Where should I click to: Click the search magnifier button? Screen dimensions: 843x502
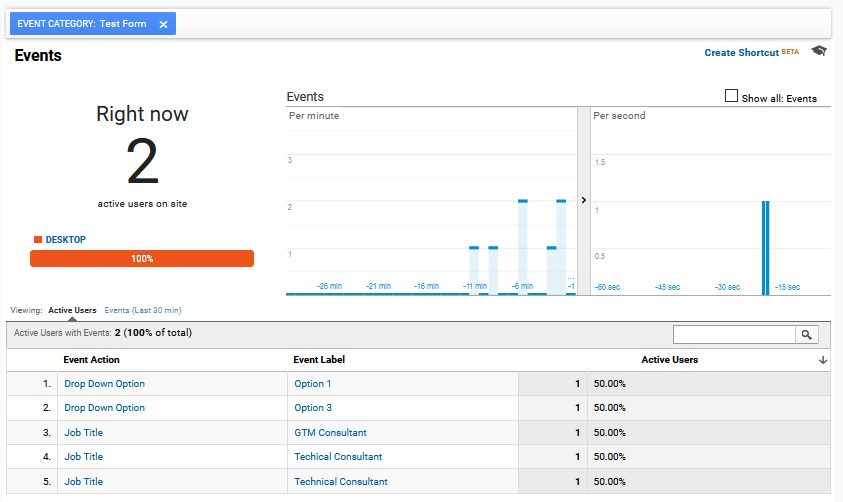coord(806,335)
